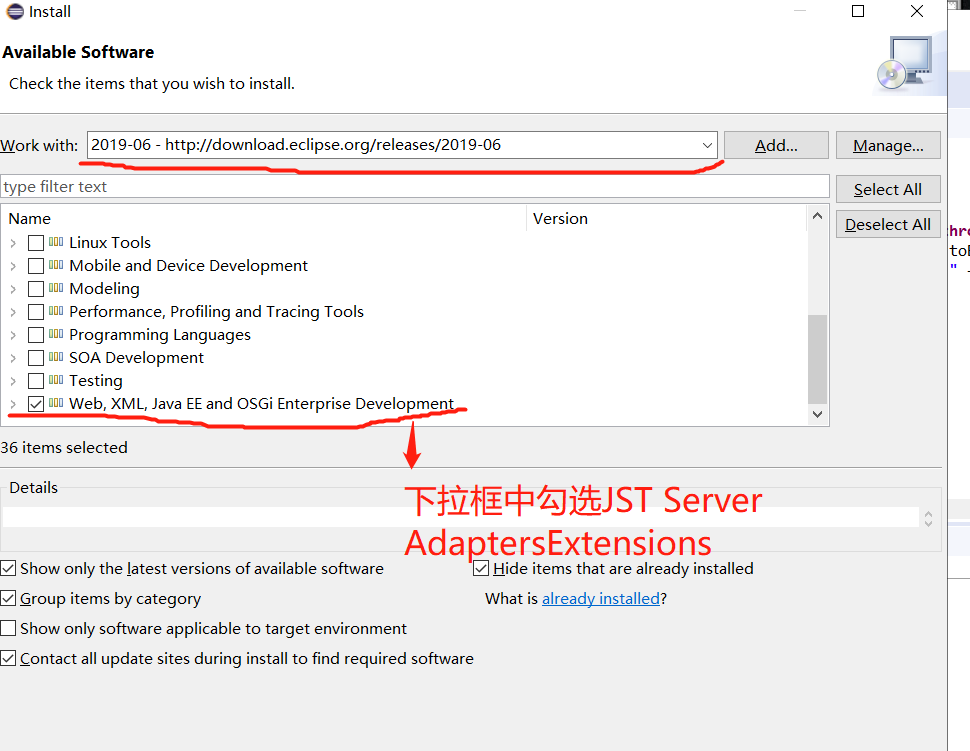
Task: Expand Mobile and Device Development node
Action: [x=13, y=266]
